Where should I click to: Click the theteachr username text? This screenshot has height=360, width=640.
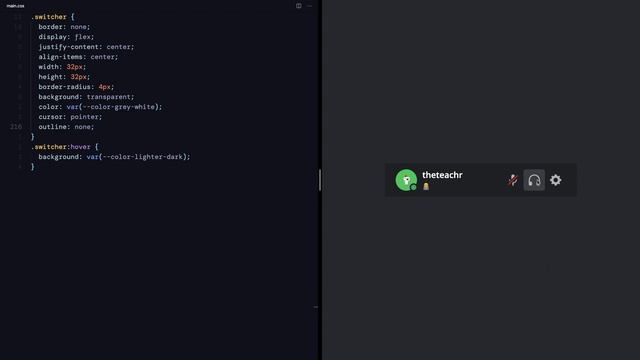[x=442, y=175]
